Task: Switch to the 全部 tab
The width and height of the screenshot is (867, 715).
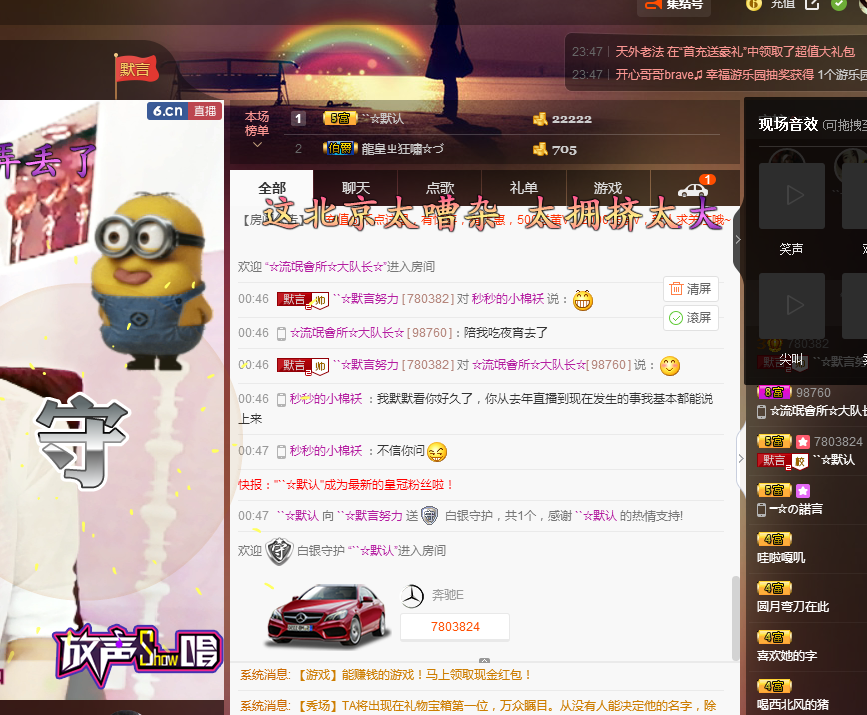Action: click(271, 189)
